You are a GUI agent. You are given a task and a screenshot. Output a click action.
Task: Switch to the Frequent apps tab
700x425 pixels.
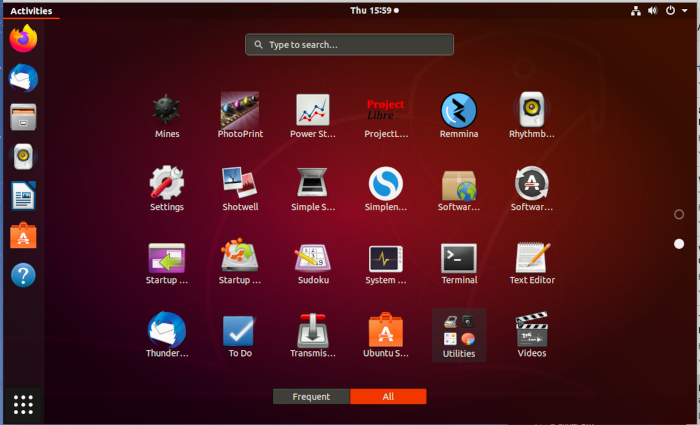point(311,397)
